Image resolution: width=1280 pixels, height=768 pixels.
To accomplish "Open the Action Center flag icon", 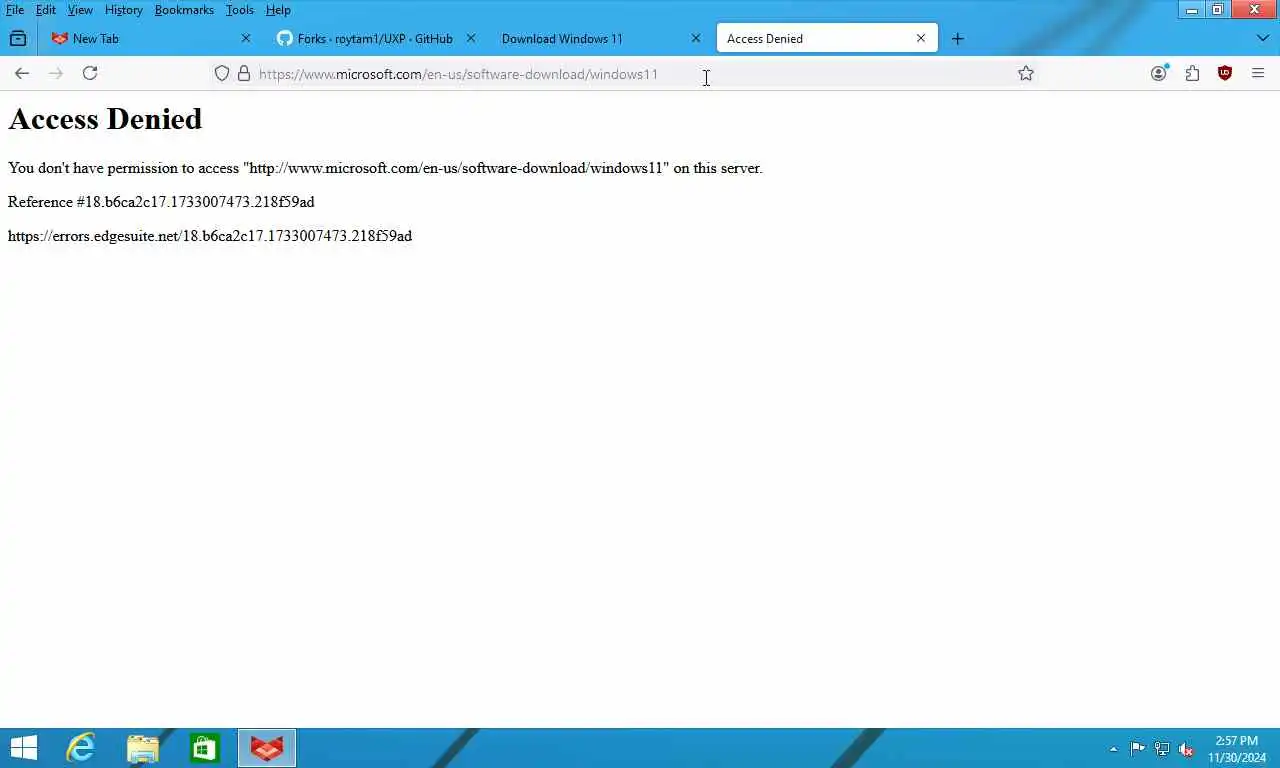I will click(1138, 749).
